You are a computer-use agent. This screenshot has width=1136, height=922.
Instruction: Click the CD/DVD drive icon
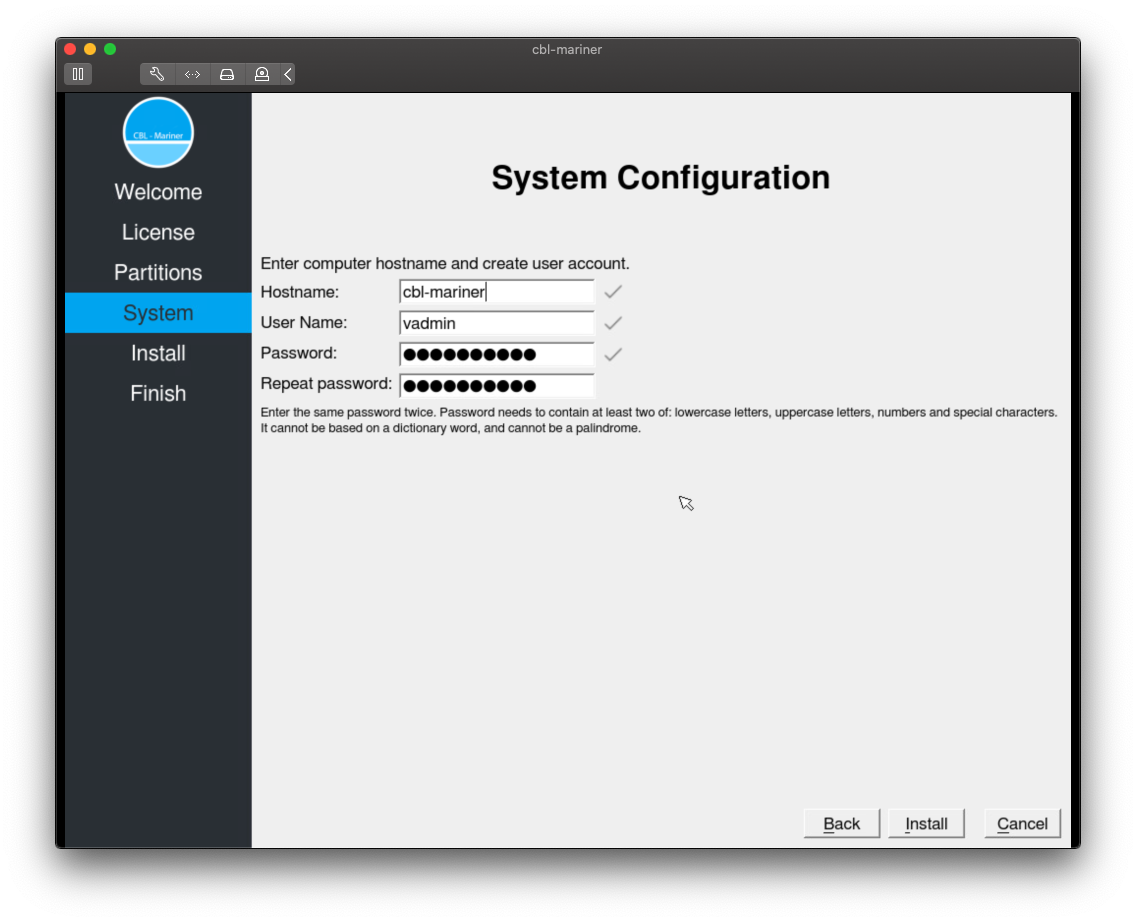pos(261,74)
